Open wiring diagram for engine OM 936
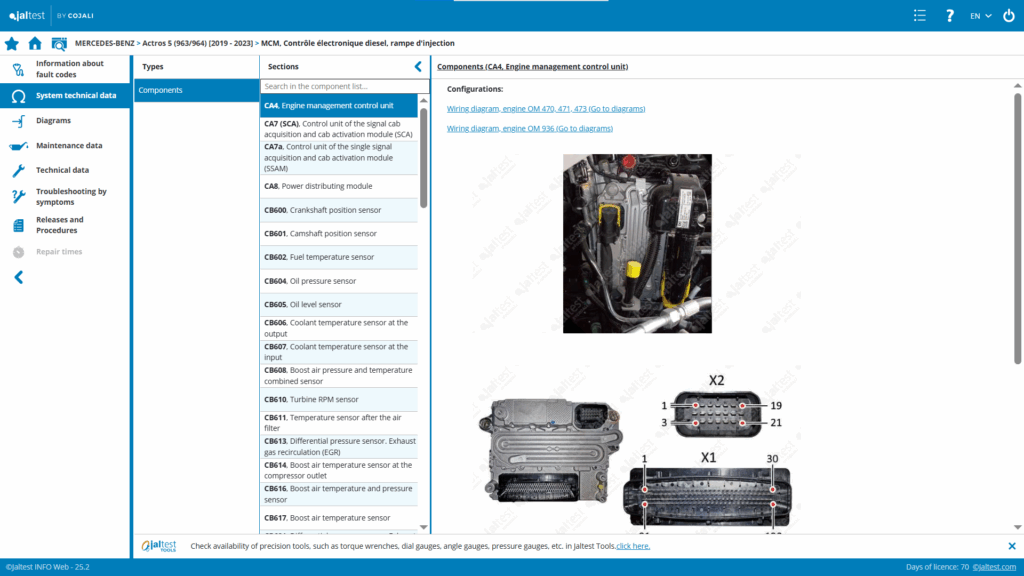This screenshot has width=1024, height=576. (x=529, y=129)
